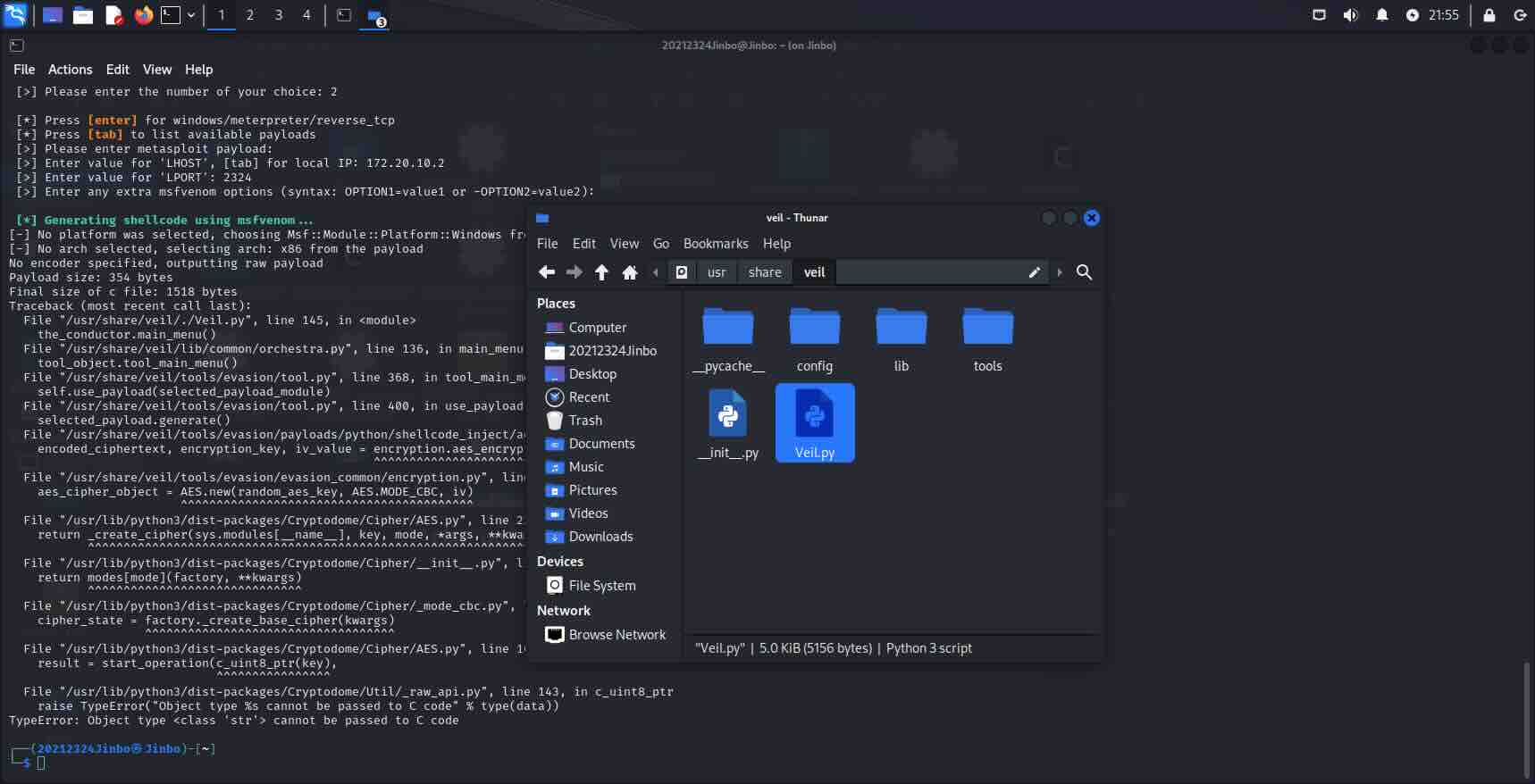Open Pictures in Thunar sidebar

click(x=582, y=490)
